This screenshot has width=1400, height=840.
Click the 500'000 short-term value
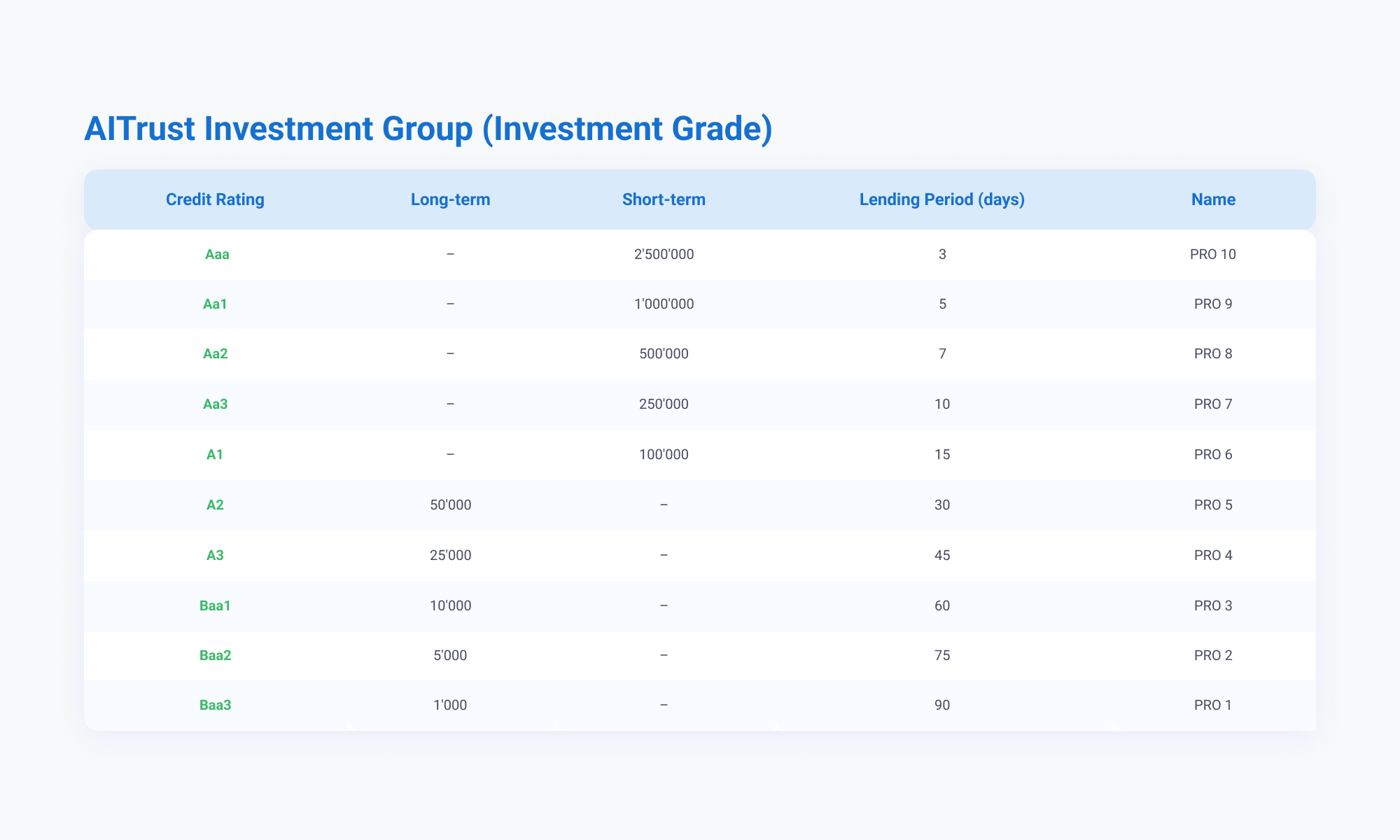tap(664, 354)
